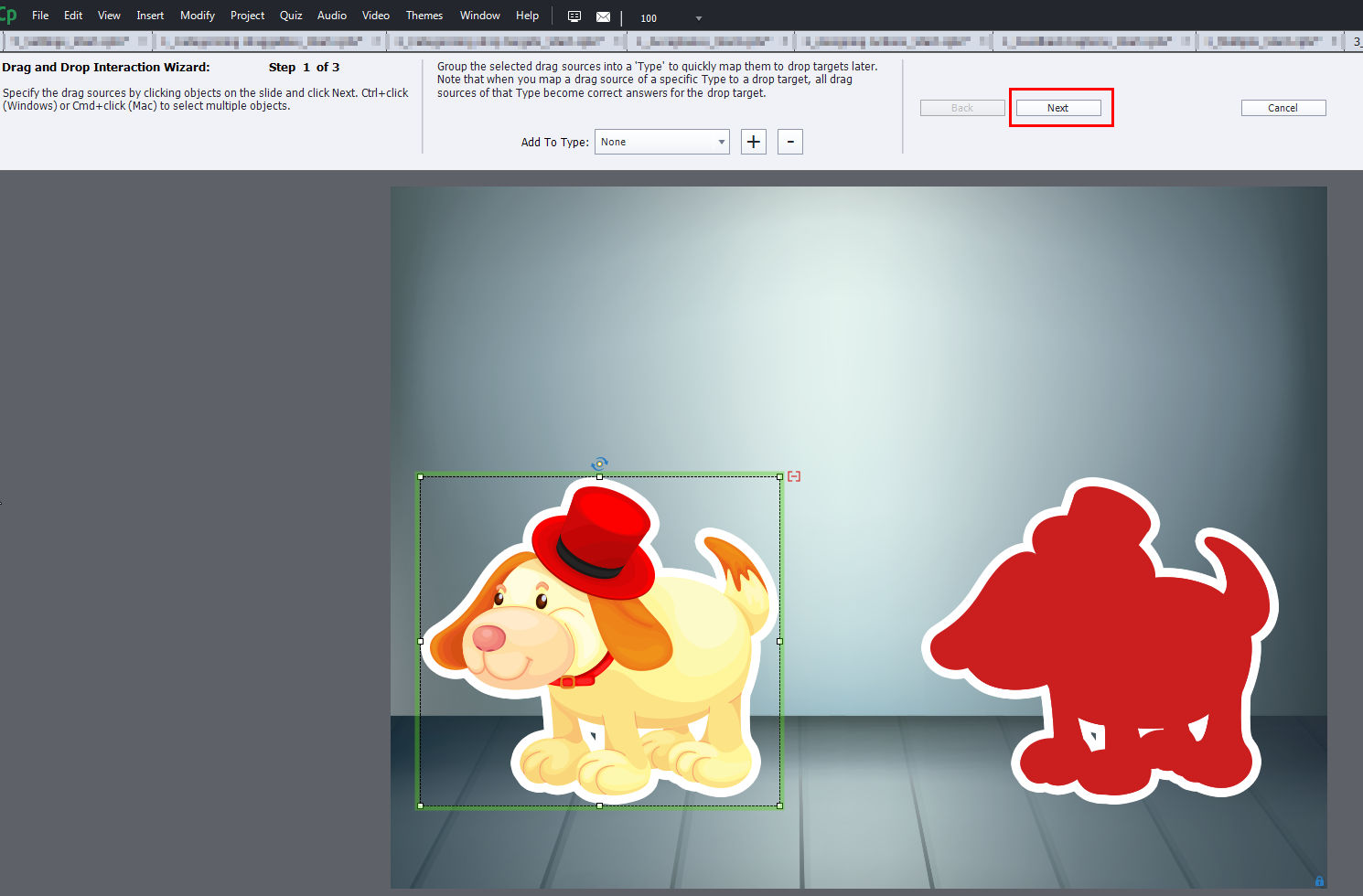Click the zoom value field showing 100
The image size is (1363, 896).
[x=649, y=17]
